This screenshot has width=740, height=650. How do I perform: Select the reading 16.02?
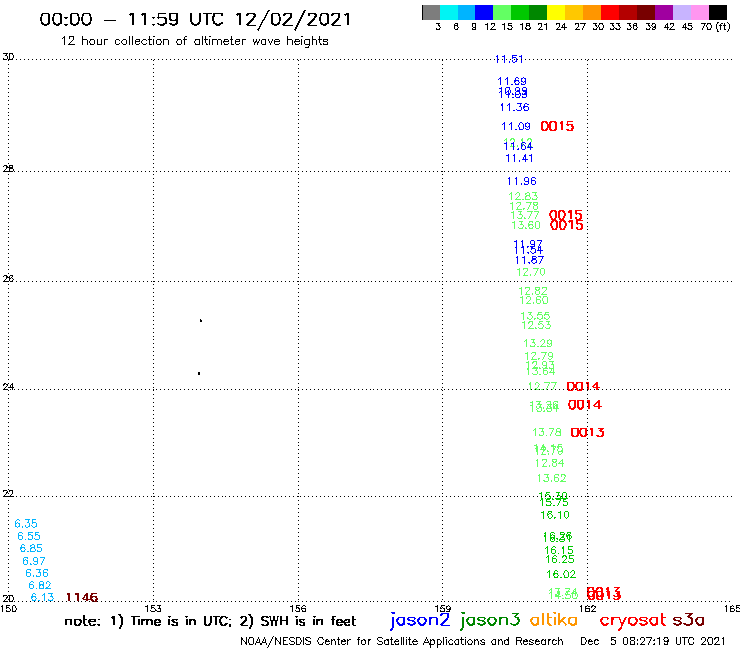click(561, 574)
